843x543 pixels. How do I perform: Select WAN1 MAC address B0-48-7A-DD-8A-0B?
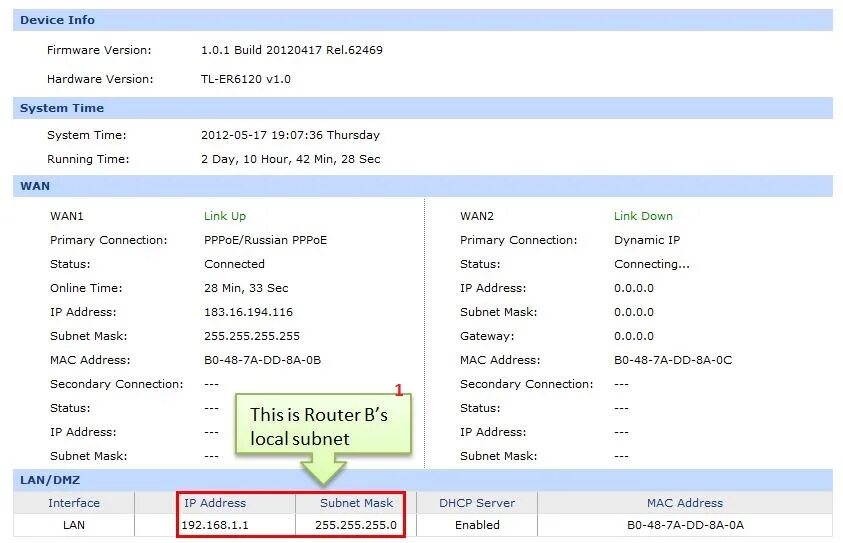pos(262,360)
